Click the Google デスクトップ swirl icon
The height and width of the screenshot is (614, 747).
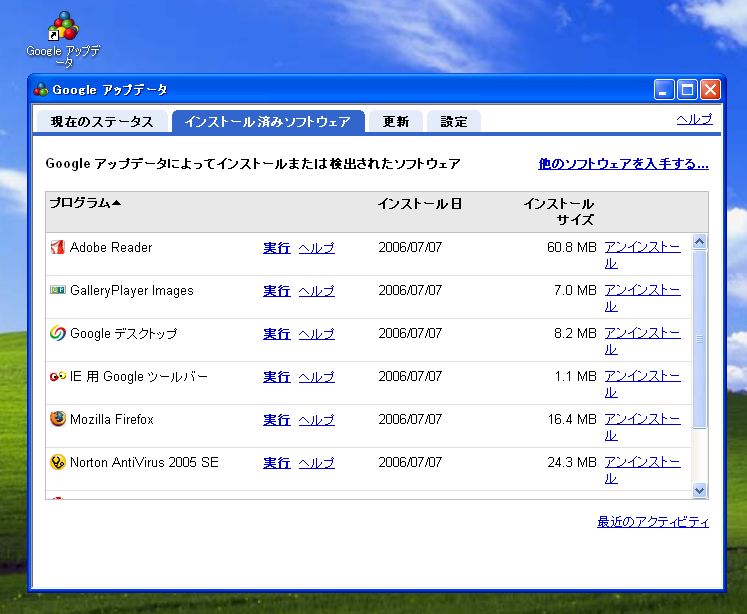coord(58,333)
